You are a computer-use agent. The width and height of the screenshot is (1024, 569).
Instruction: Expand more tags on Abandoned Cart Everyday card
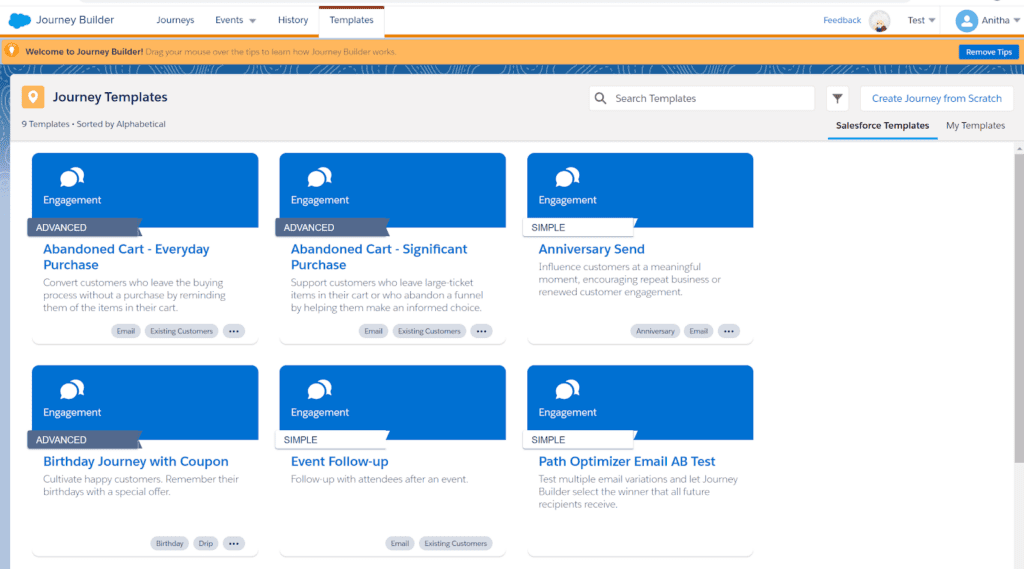[x=234, y=331]
